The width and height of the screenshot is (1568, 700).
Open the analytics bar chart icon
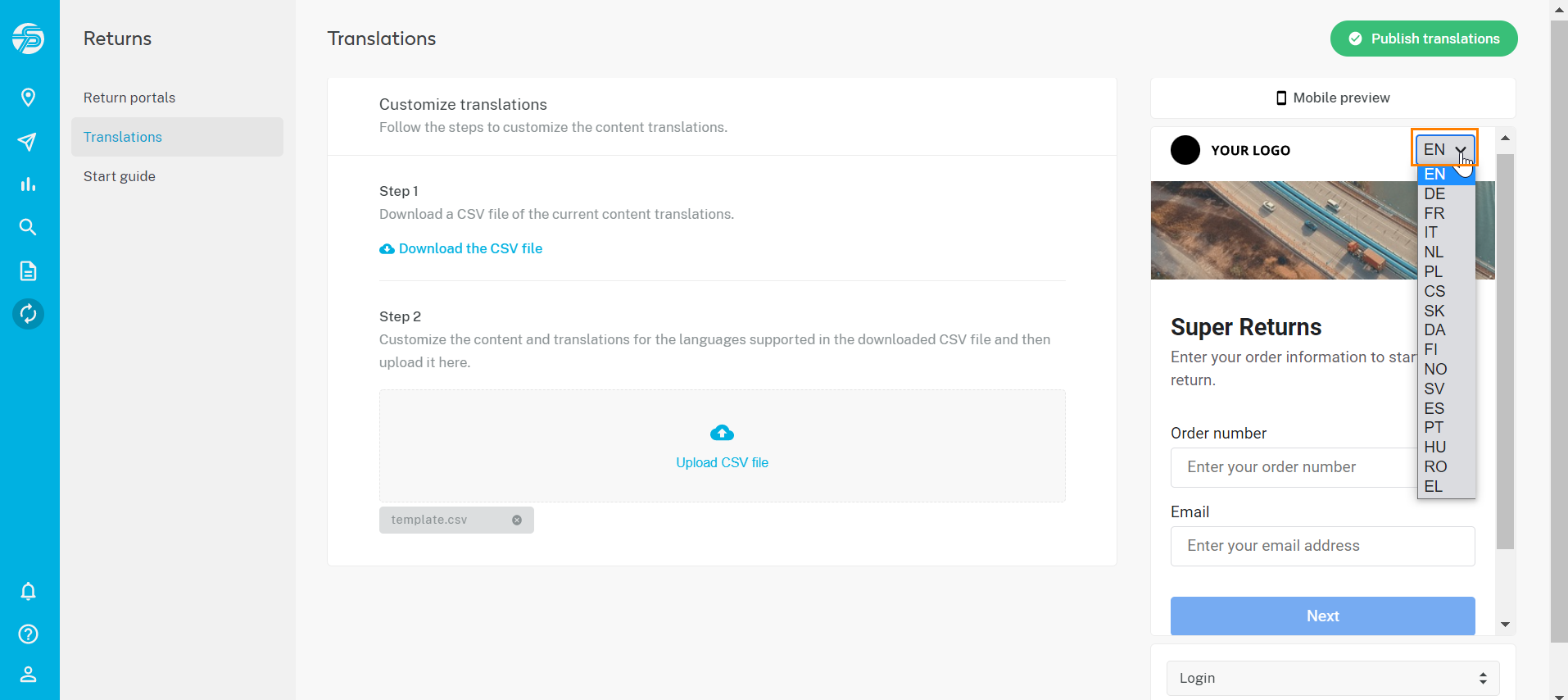(x=28, y=184)
